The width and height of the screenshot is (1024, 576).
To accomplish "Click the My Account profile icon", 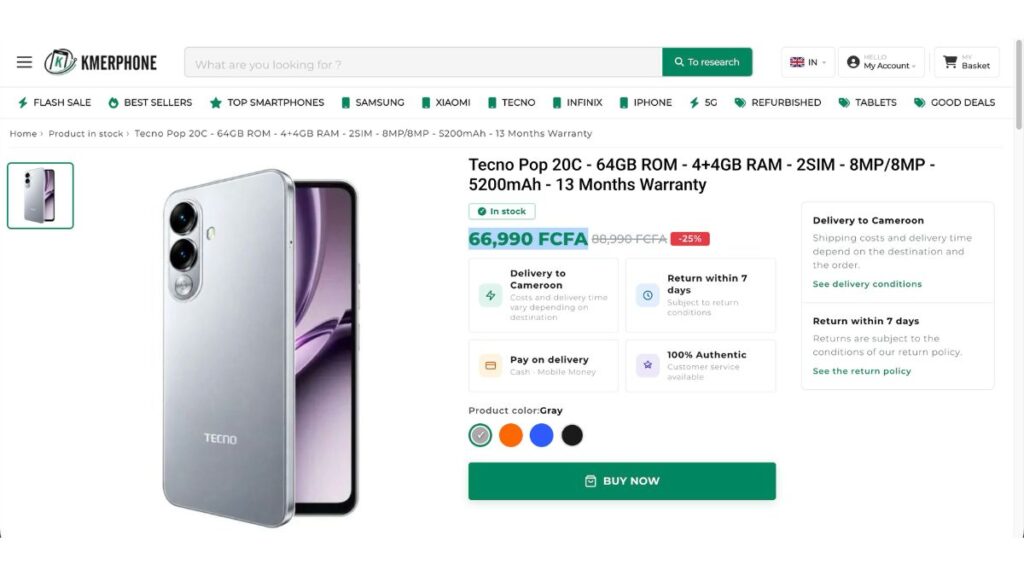I will point(853,62).
